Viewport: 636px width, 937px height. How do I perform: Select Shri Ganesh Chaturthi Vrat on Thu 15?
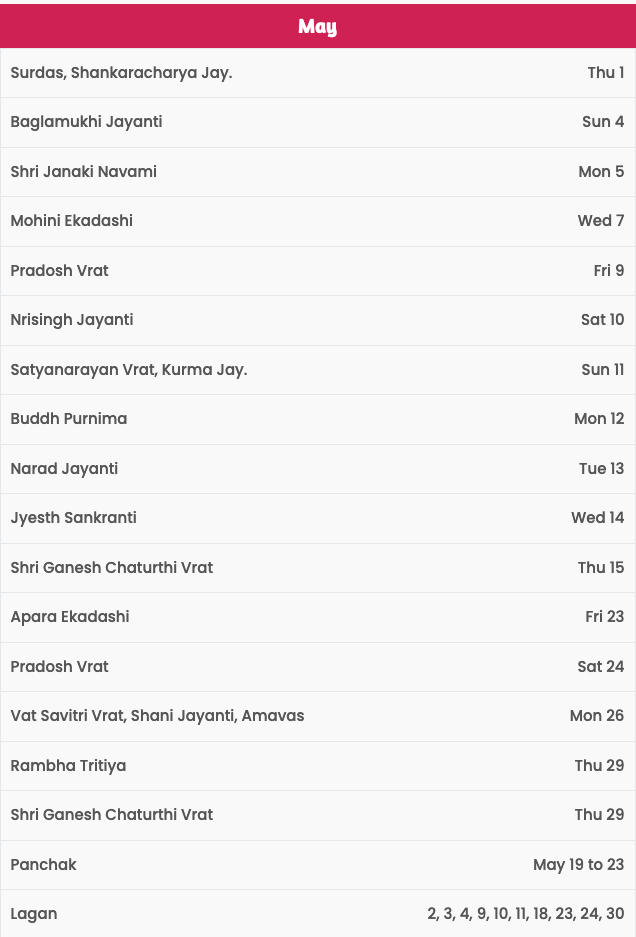pyautogui.click(x=317, y=568)
